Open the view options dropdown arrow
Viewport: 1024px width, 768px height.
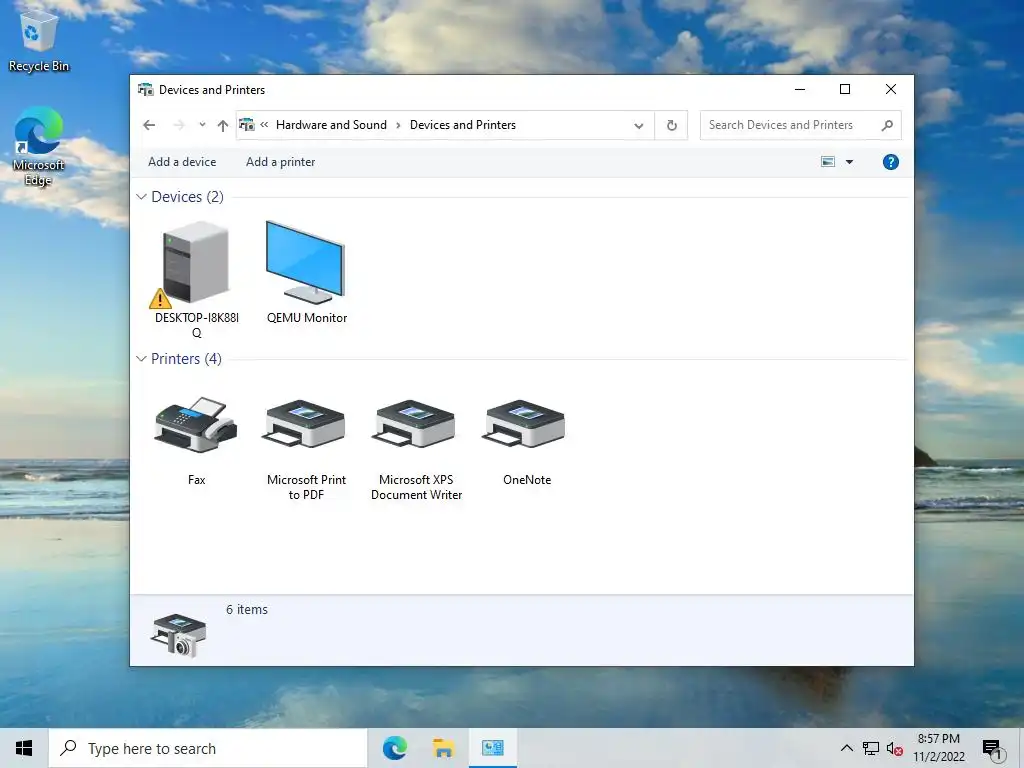849,162
